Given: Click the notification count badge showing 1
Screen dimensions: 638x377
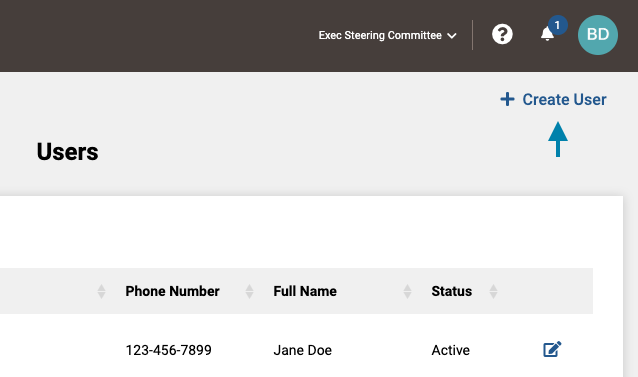Looking at the screenshot, I should coord(557,25).
